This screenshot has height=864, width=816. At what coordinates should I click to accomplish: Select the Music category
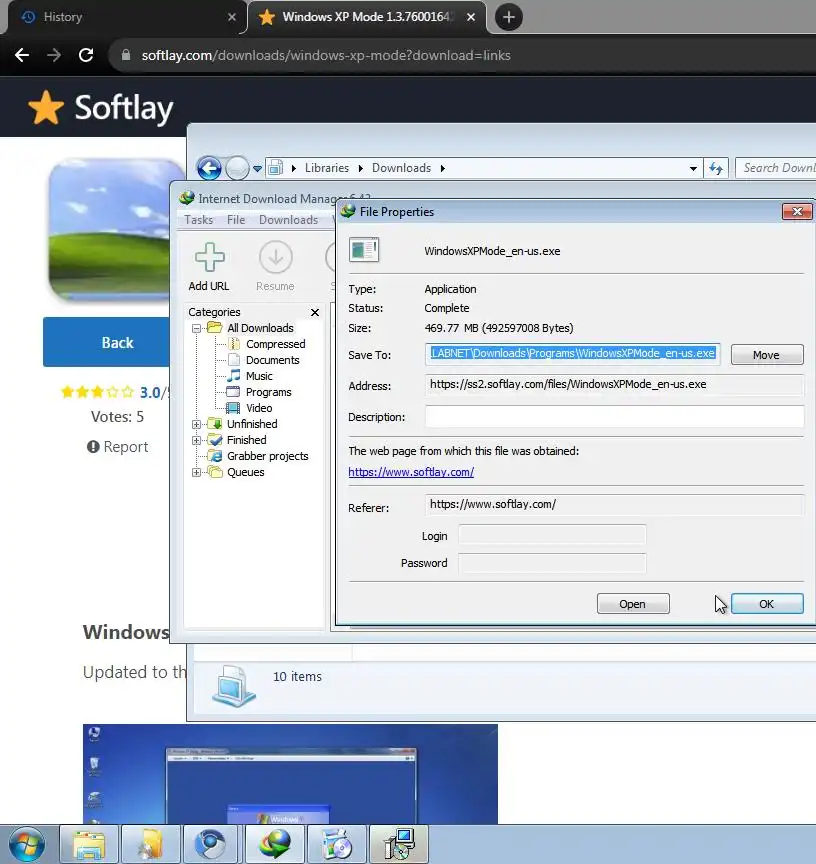coord(259,376)
